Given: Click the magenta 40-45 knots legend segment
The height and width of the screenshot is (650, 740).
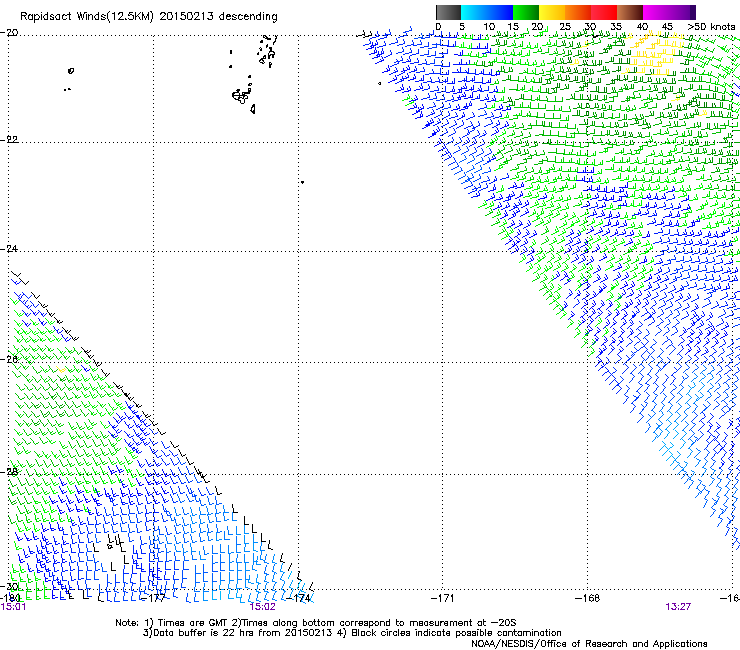Looking at the screenshot, I should pos(656,12).
